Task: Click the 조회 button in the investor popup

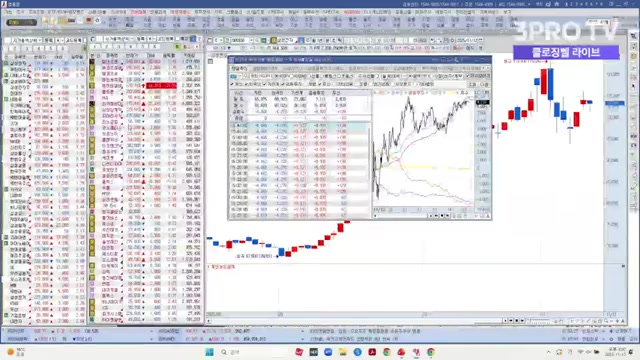Action: pos(472,84)
